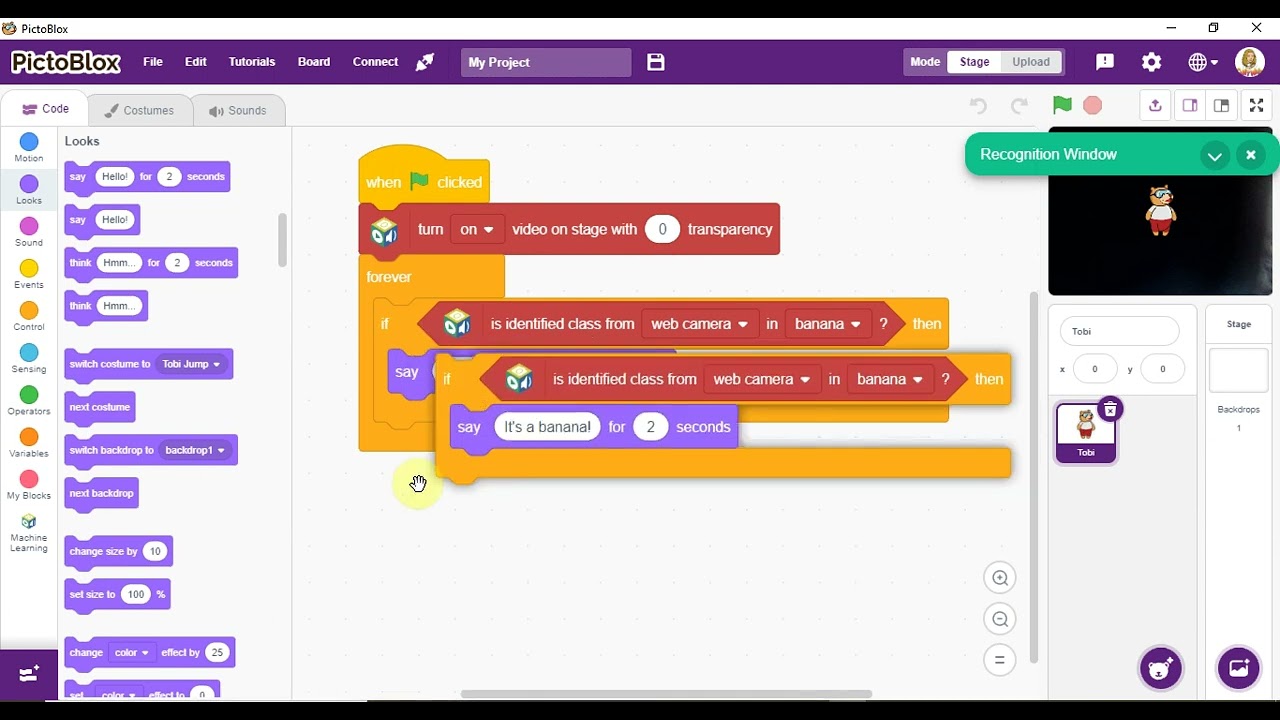Select the Events block category
Viewport: 1280px width, 720px height.
click(x=29, y=274)
